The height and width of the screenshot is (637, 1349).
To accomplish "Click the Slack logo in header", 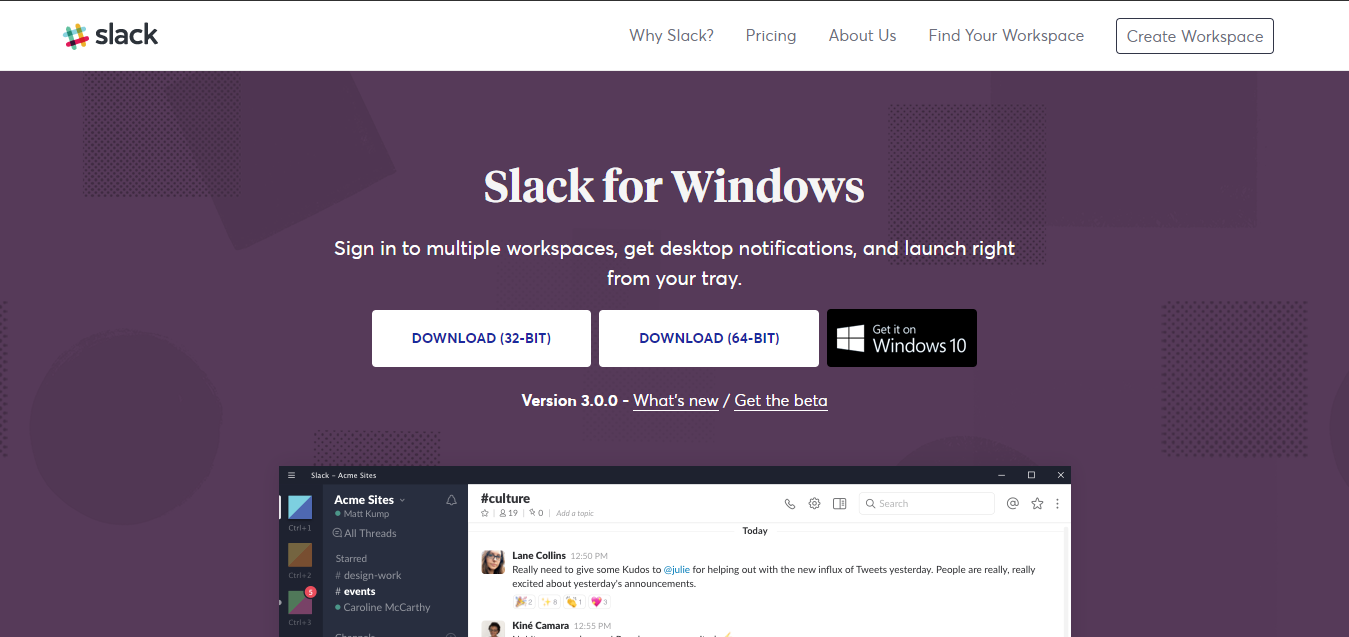I will click(111, 36).
